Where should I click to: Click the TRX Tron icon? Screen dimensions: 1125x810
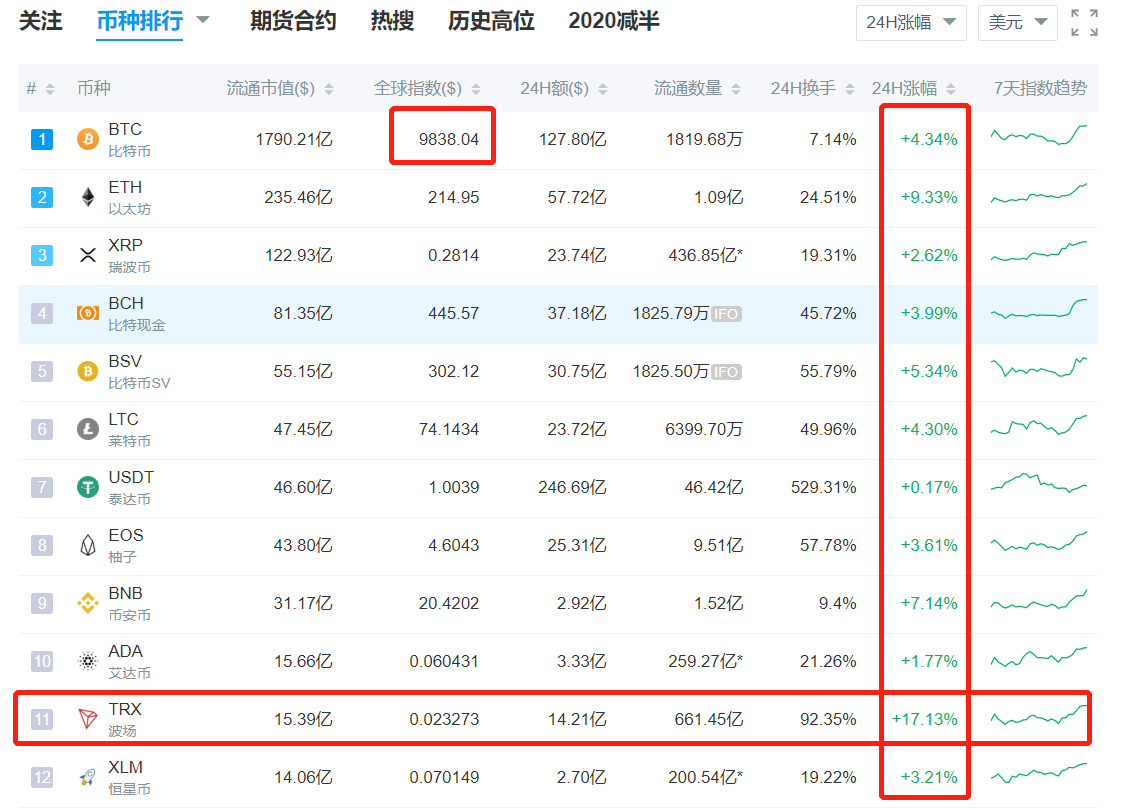pyautogui.click(x=88, y=719)
